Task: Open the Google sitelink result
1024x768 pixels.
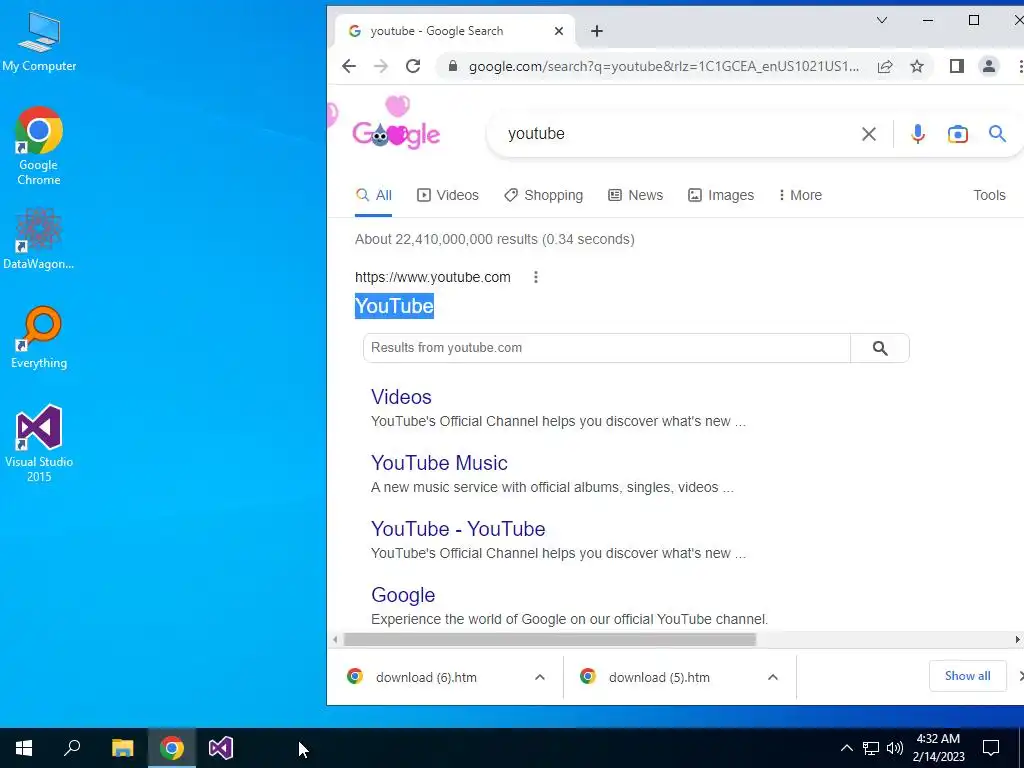Action: click(403, 595)
